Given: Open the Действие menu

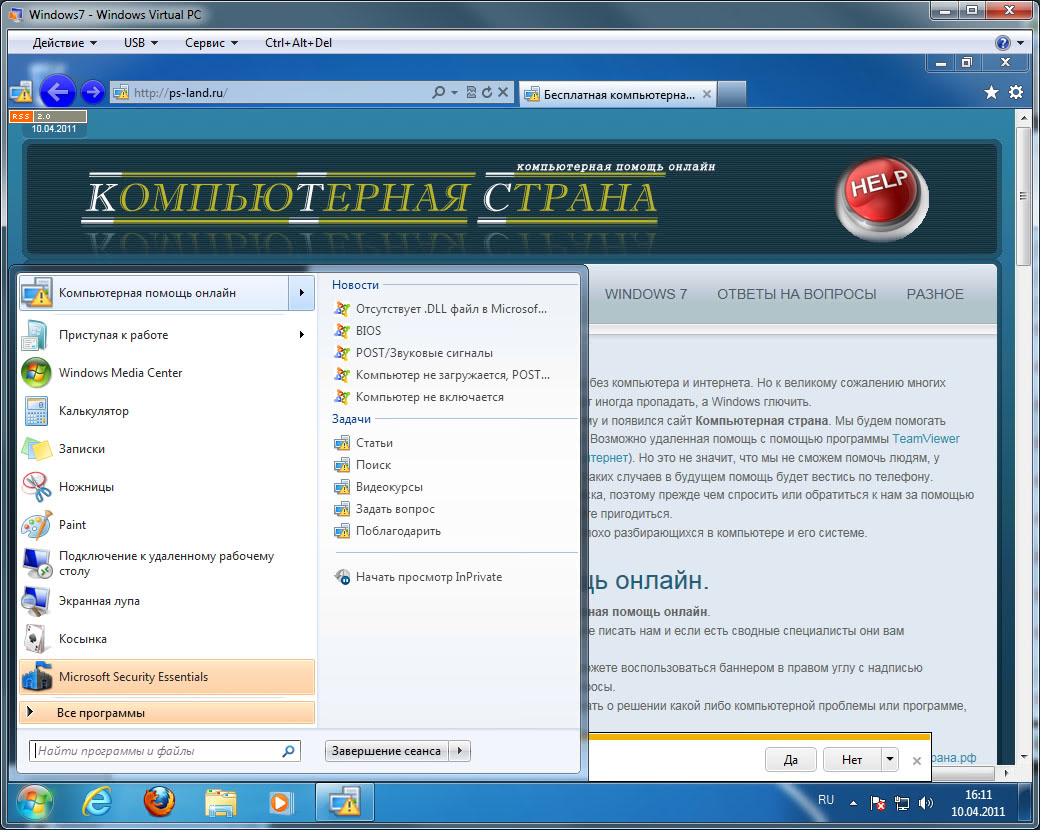Looking at the screenshot, I should pyautogui.click(x=64, y=43).
